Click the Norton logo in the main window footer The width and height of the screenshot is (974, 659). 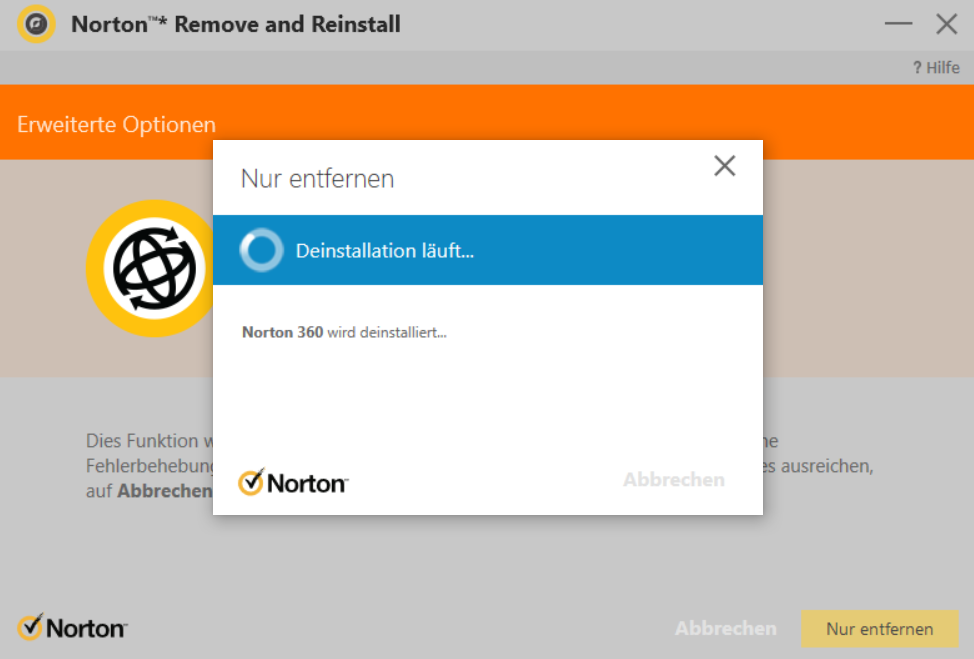click(x=72, y=627)
